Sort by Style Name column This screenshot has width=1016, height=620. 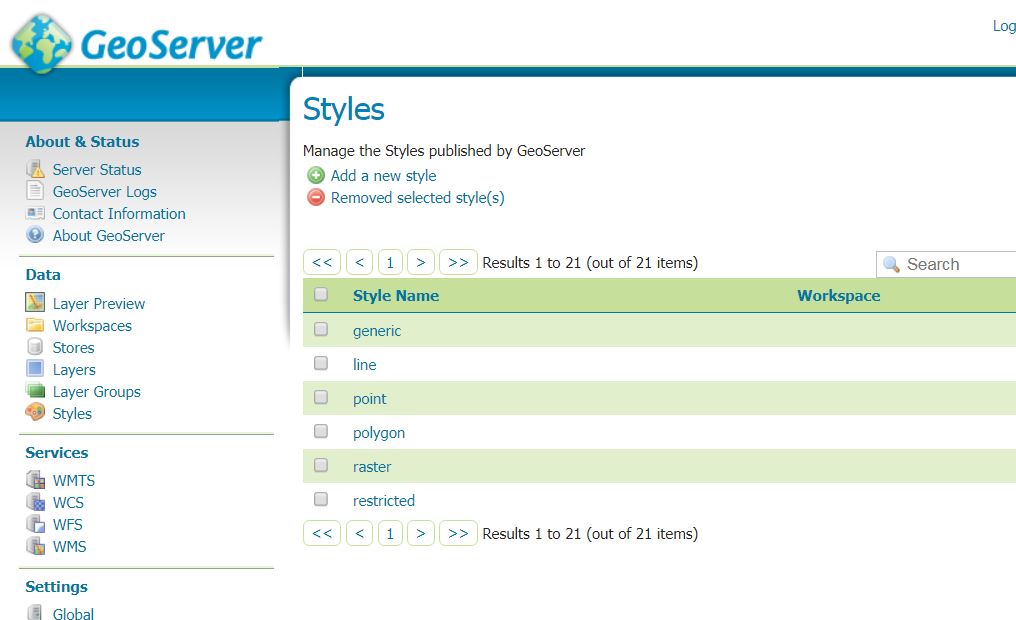(x=396, y=295)
